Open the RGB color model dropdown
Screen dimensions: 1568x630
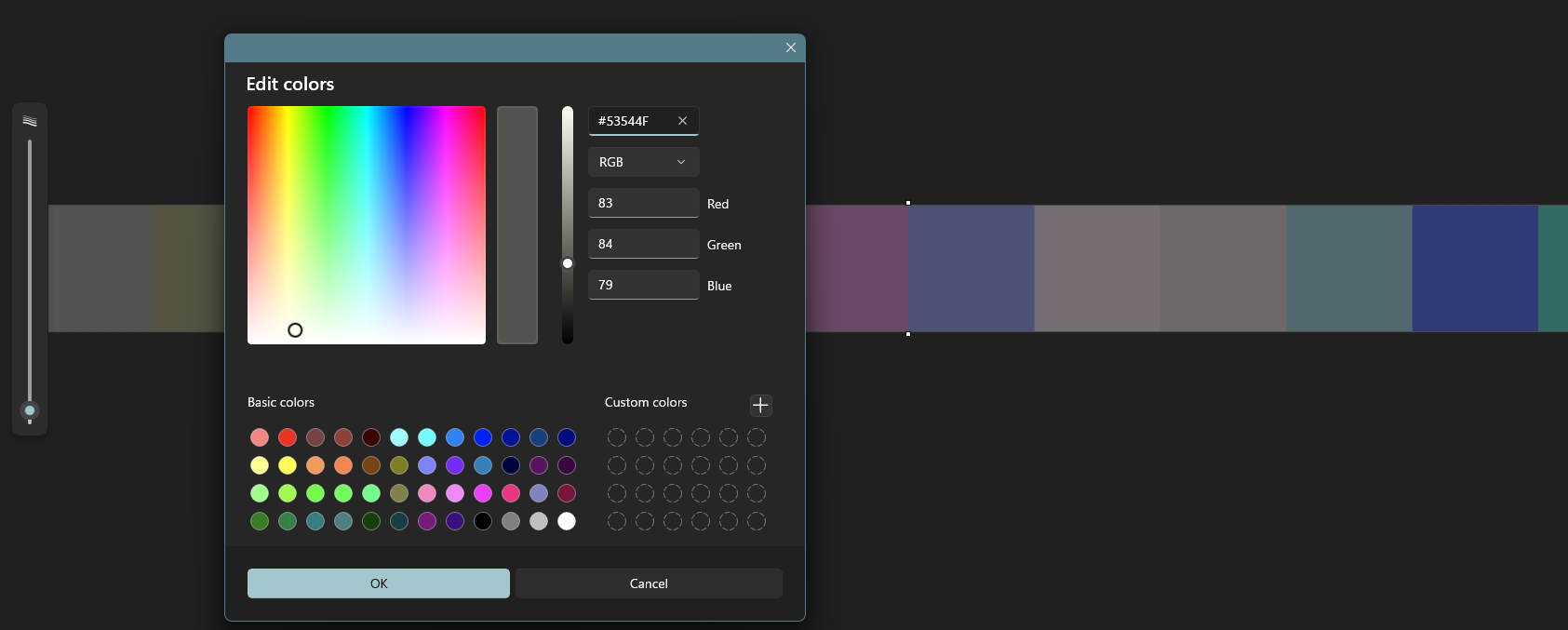(x=644, y=162)
